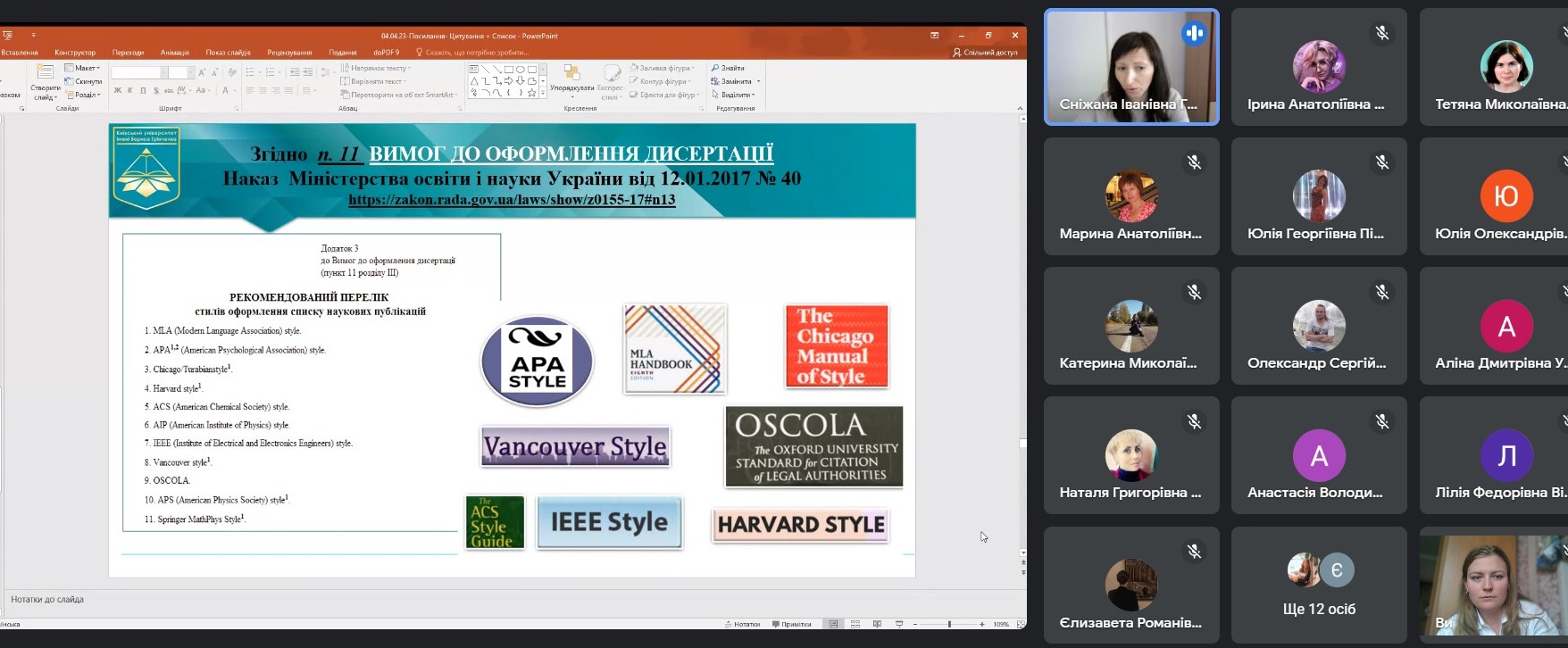The height and width of the screenshot is (648, 1568).
Task: Expand the Розділ (Section) dropdown
Action: click(84, 95)
